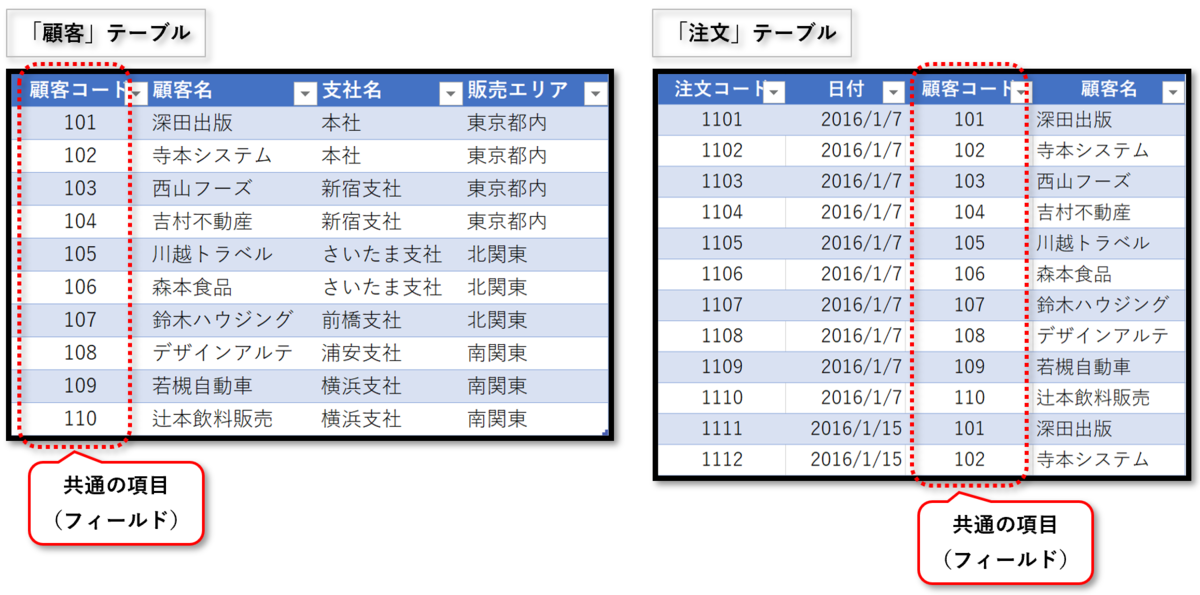Viewport: 1200px width, 595px height.
Task: Open the 販売エリア filter dropdown arrow
Action: pyautogui.click(x=596, y=93)
